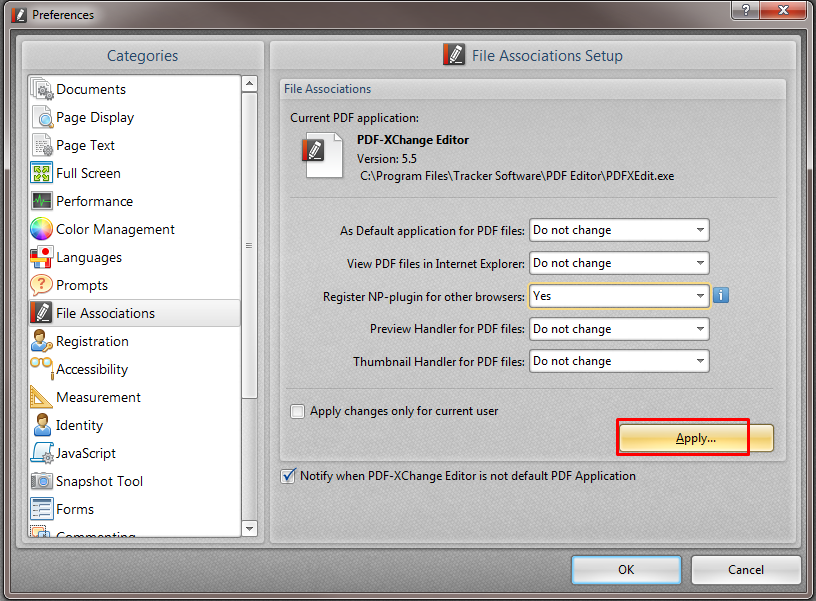The image size is (816, 601).
Task: Click the blue info icon beside NP-plugin
Action: pos(721,296)
